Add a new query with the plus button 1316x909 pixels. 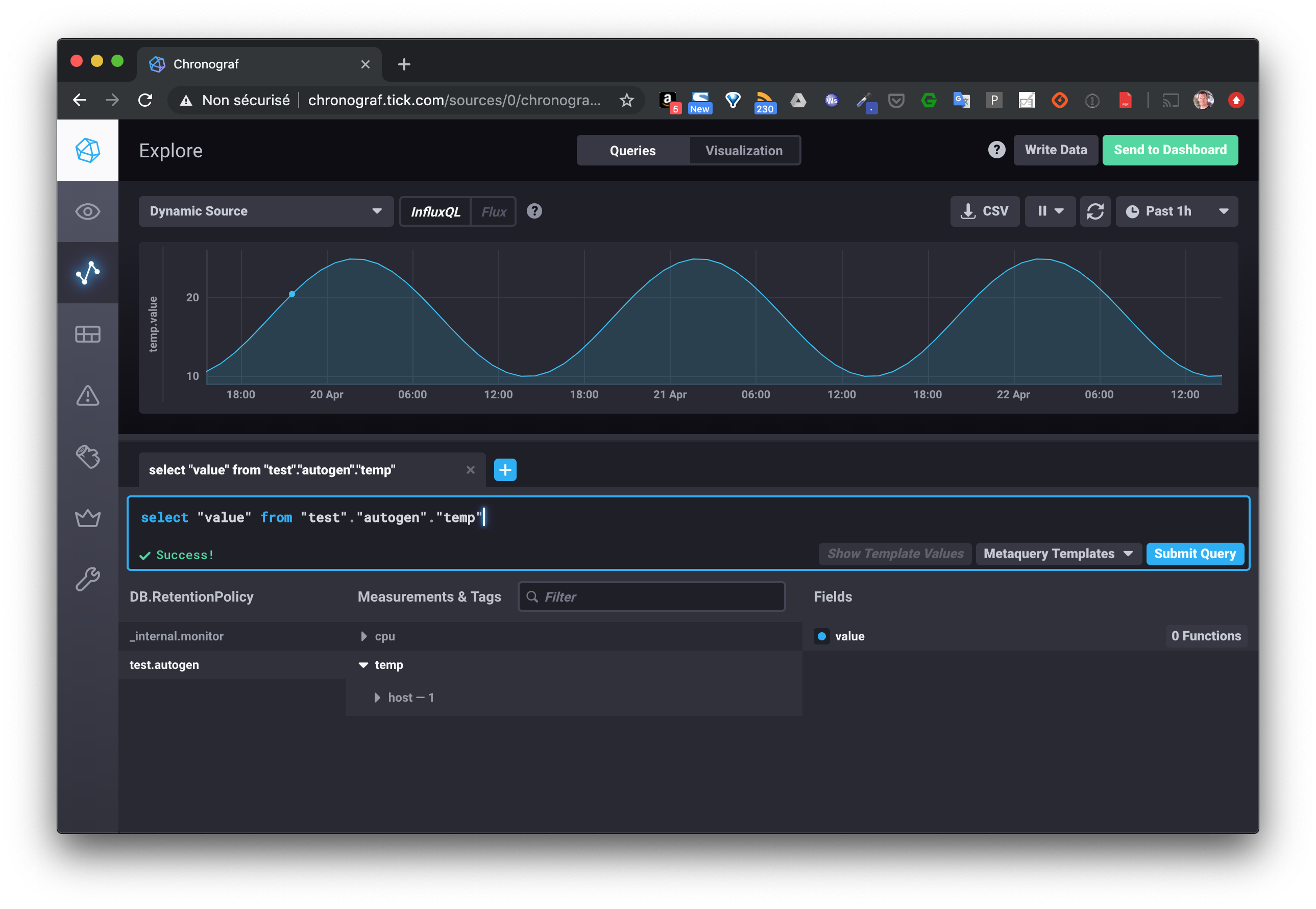tap(505, 470)
